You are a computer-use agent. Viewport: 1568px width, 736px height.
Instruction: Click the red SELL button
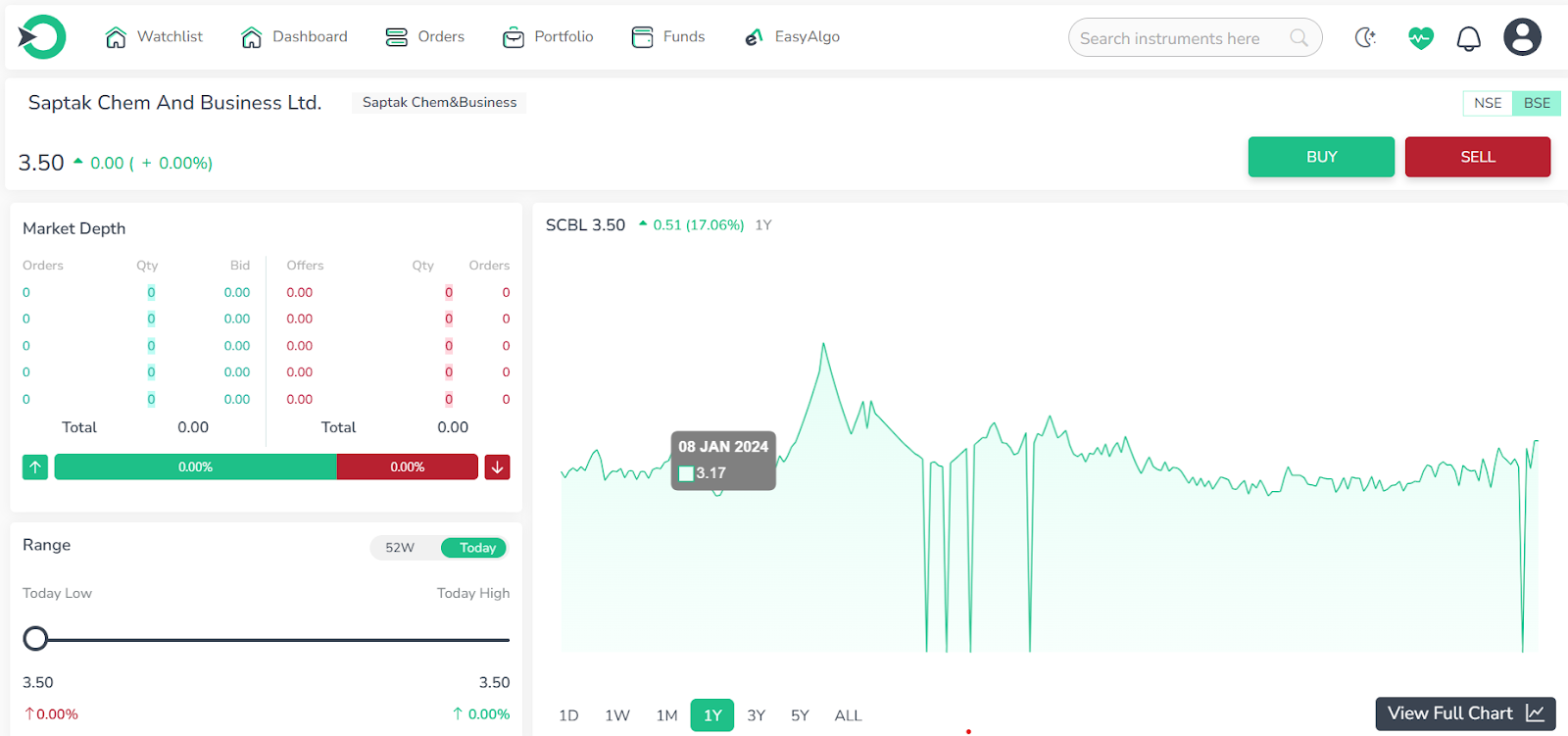pyautogui.click(x=1478, y=157)
